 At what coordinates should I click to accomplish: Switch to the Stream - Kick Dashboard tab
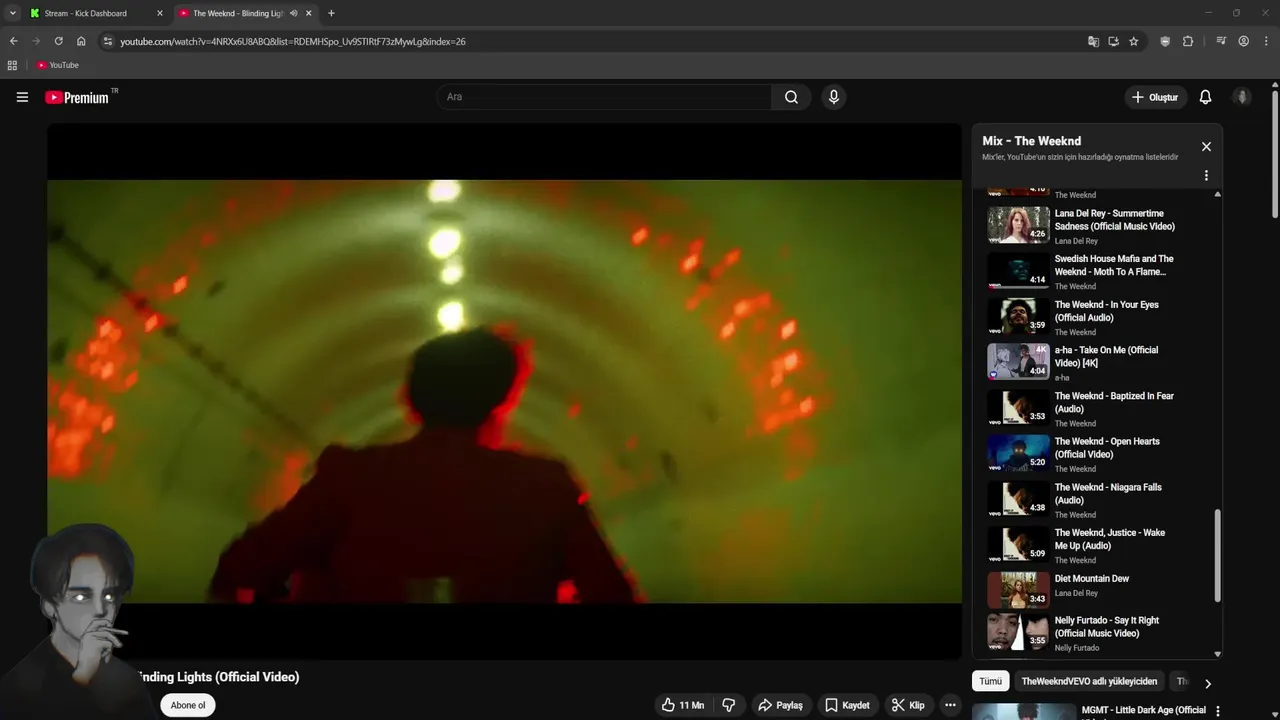[x=94, y=13]
